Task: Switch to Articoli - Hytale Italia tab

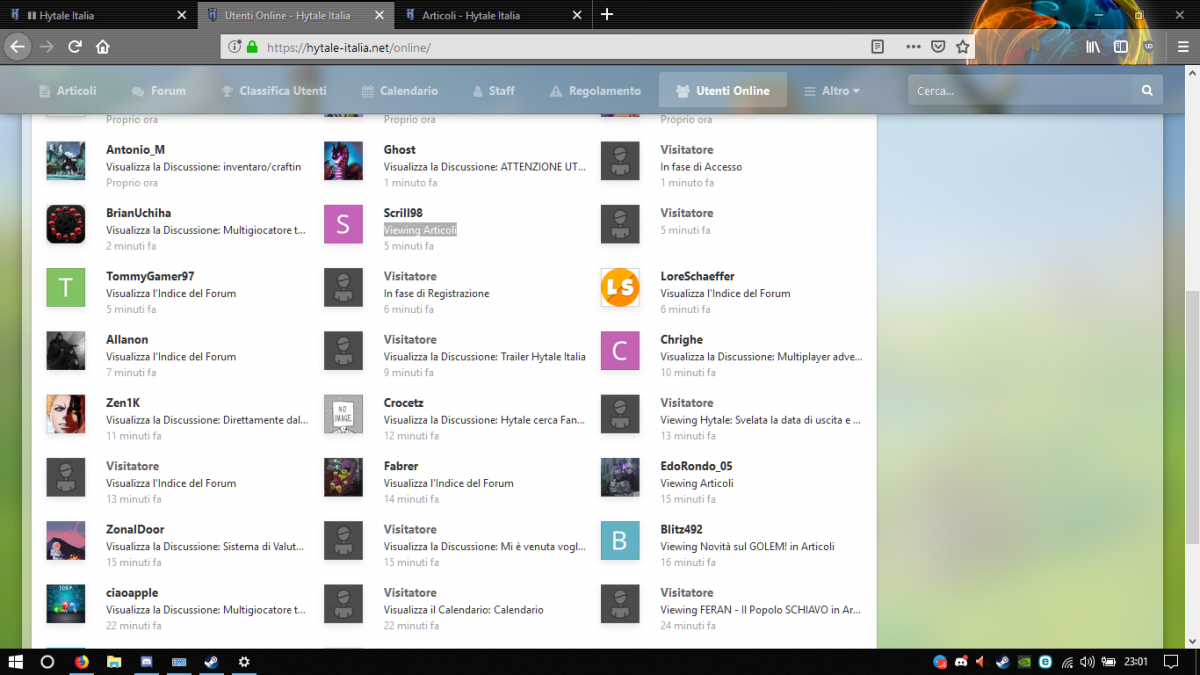Action: click(x=492, y=15)
